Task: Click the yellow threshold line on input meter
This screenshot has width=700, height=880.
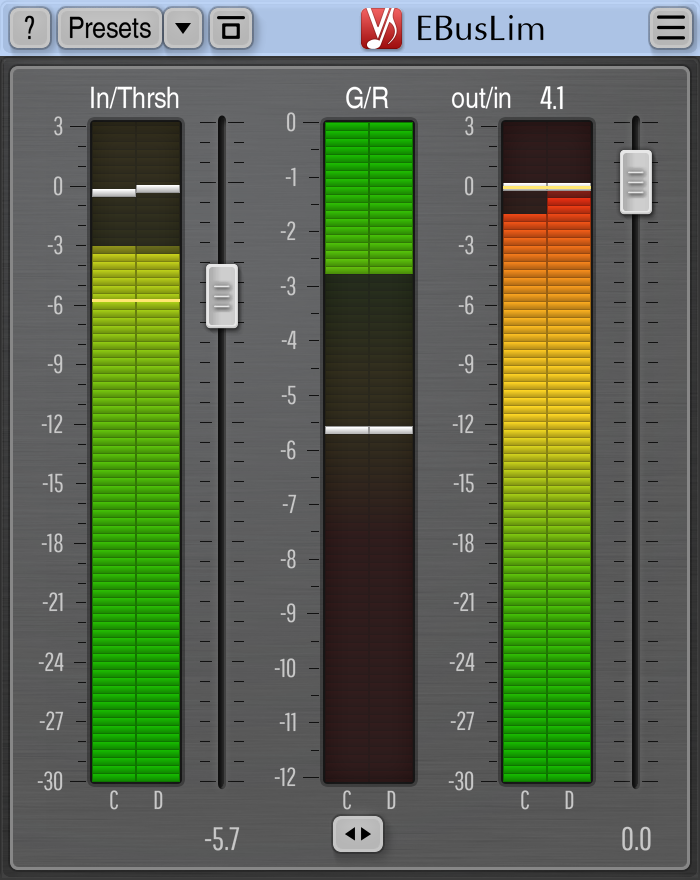Action: 136,300
